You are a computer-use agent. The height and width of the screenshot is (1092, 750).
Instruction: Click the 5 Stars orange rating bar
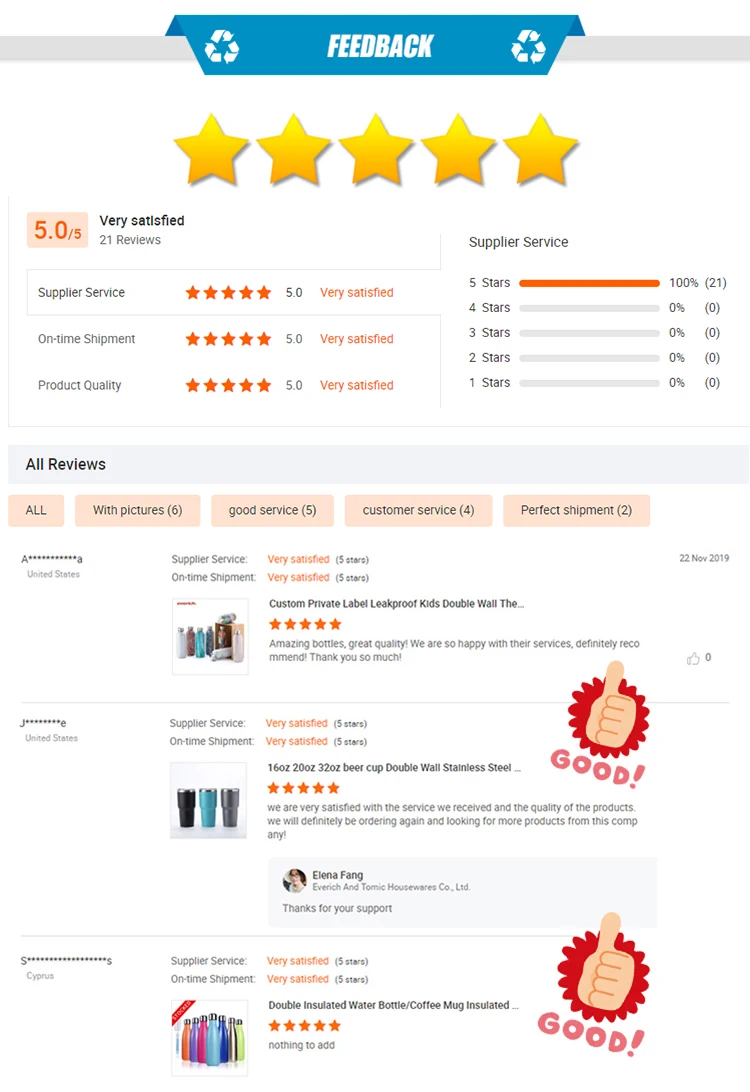tap(589, 283)
